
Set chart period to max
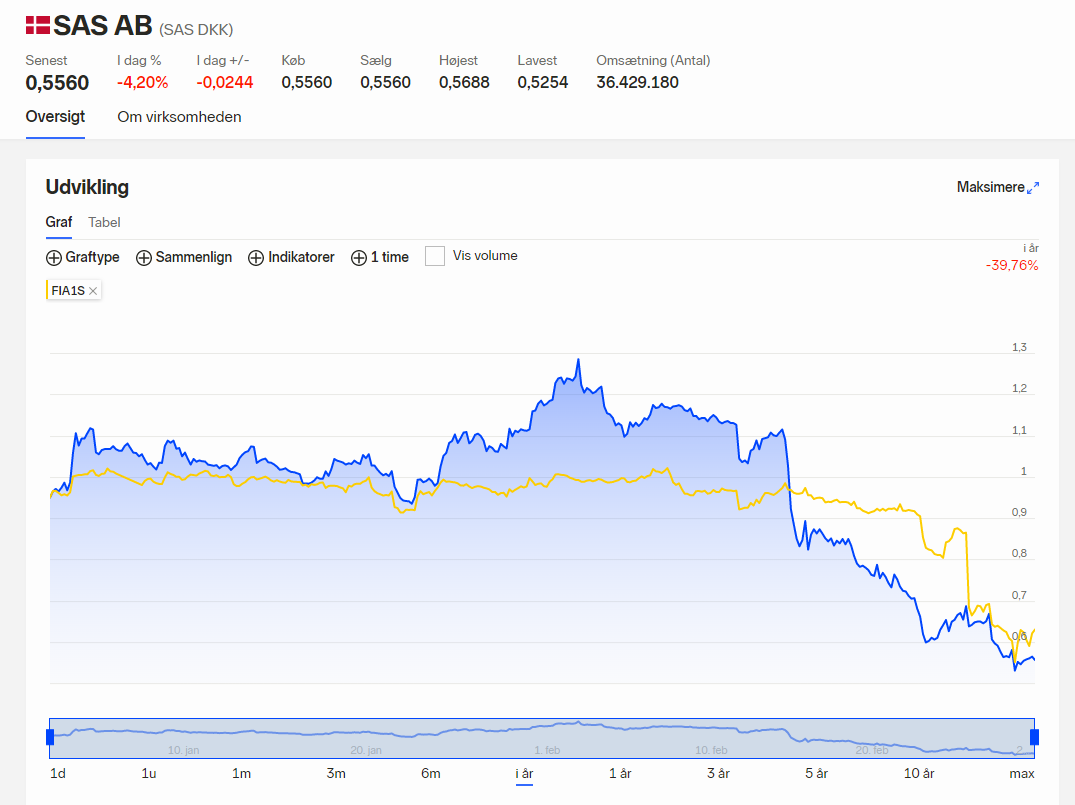pos(1022,773)
